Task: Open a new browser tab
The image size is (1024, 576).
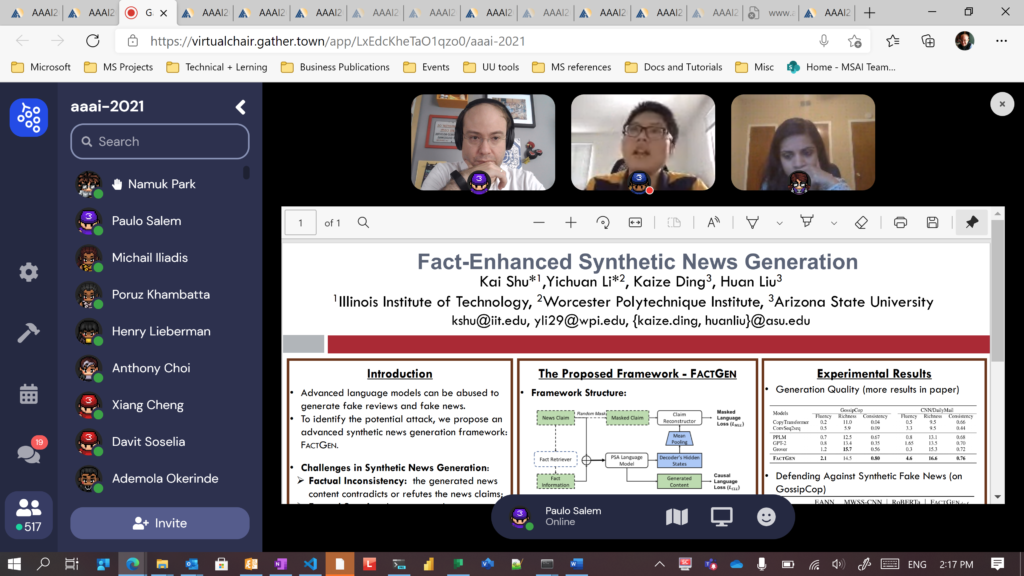Action: tap(869, 12)
